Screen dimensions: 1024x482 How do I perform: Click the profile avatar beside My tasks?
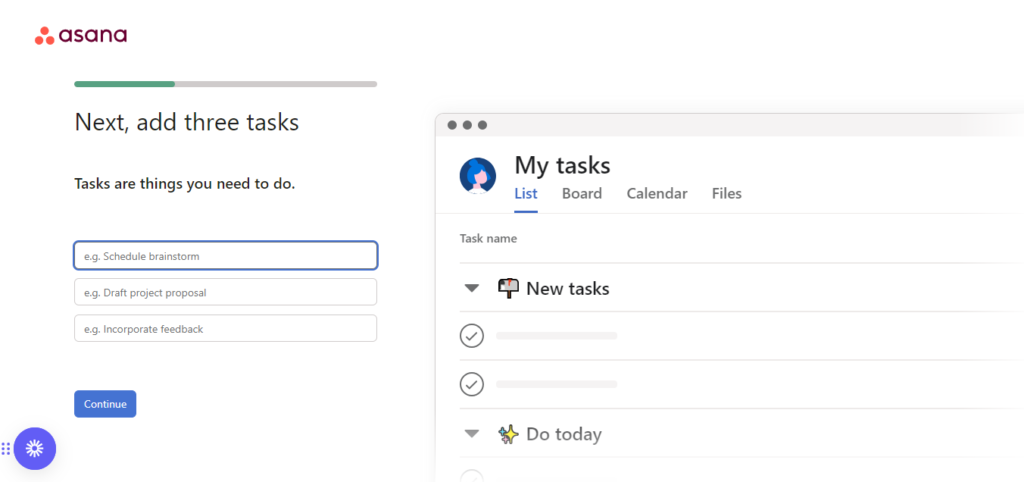pyautogui.click(x=478, y=176)
